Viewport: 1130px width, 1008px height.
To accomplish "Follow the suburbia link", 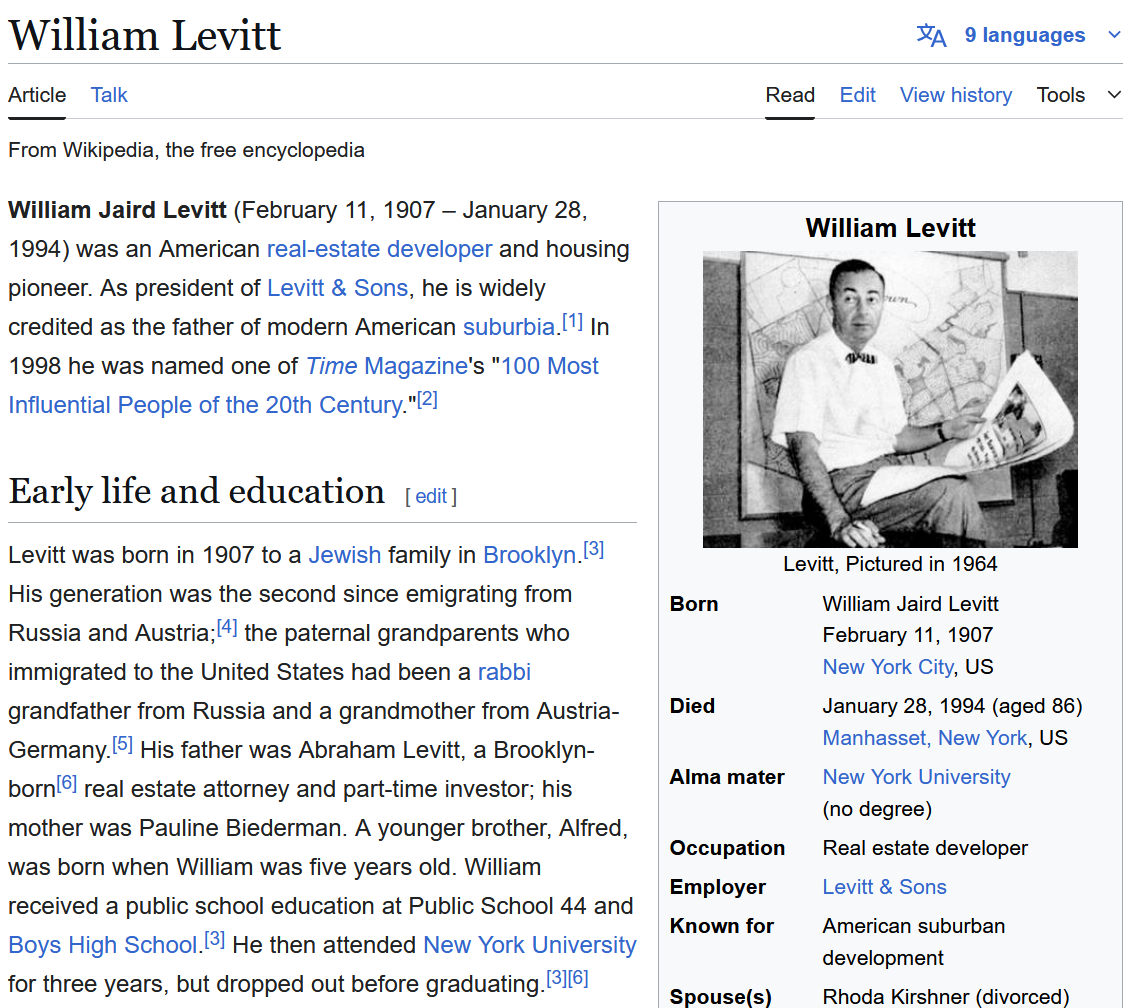I will coord(509,326).
